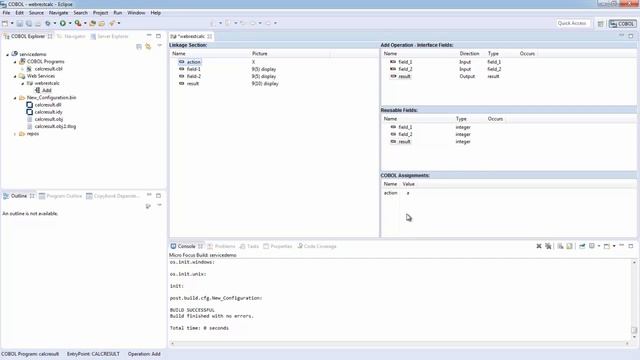The width and height of the screenshot is (640, 360).
Task: Open the COBOL Explorer view menu arrow
Action: (160, 46)
